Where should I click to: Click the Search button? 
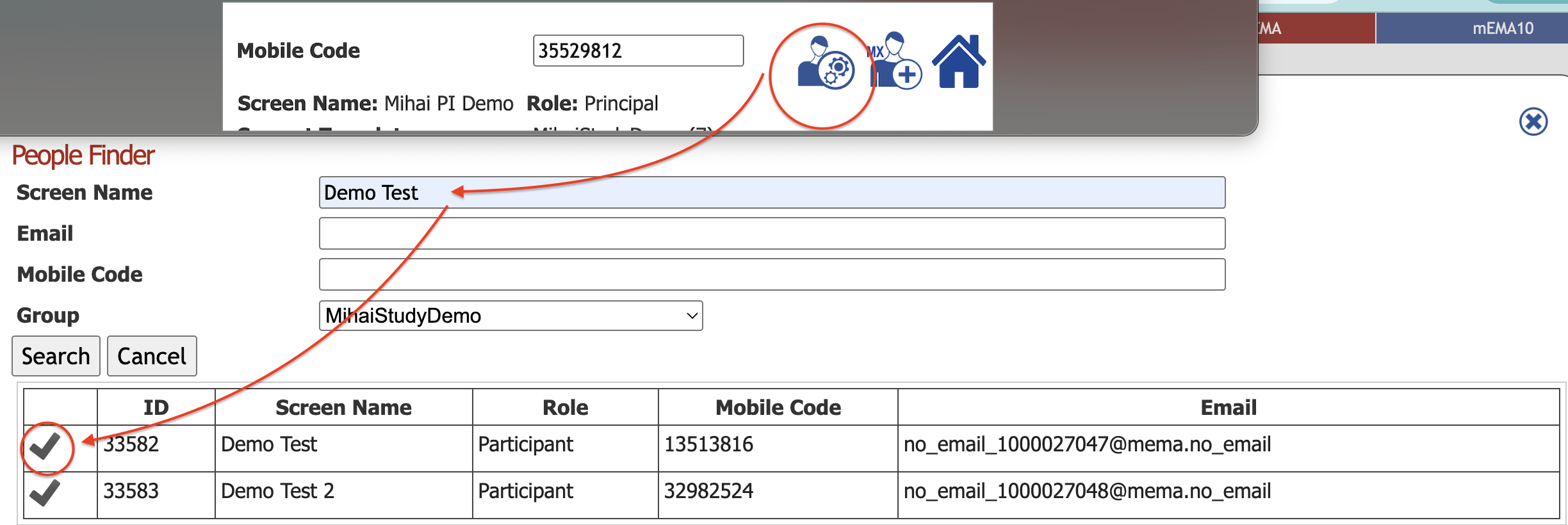point(56,356)
